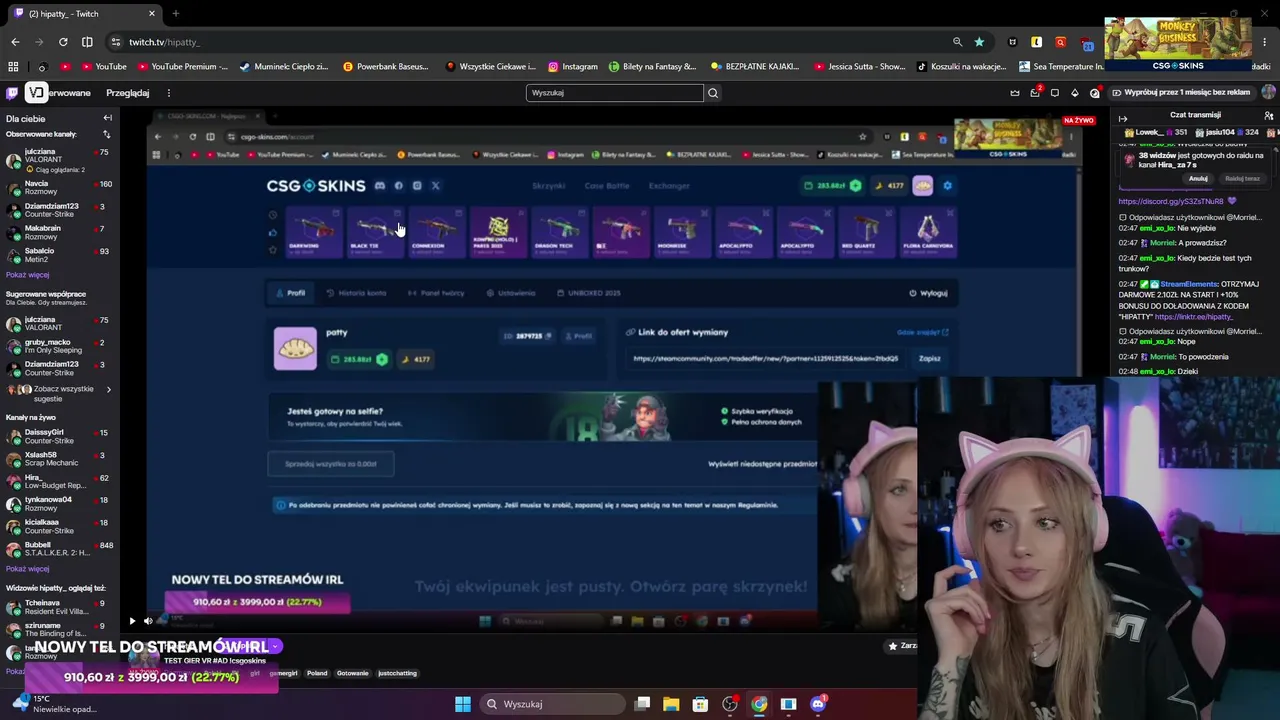The width and height of the screenshot is (1280, 720).
Task: Open the Przeglądaj tab on Twitch
Action: [128, 93]
